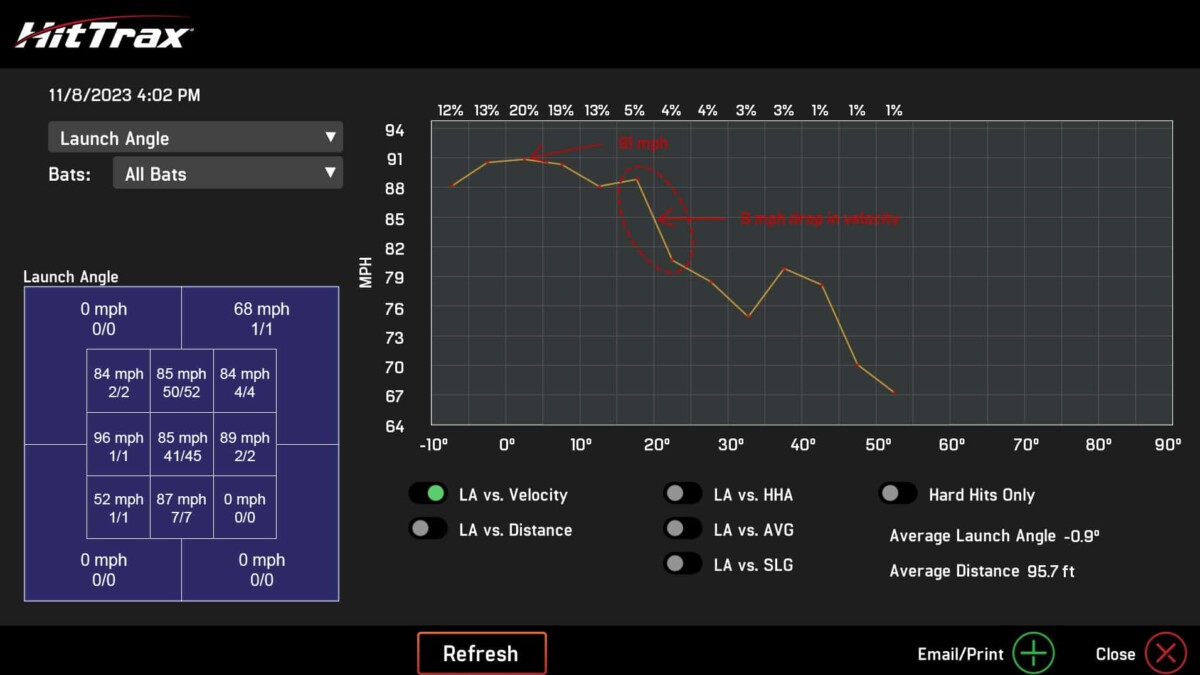Open the Launch Angle dropdown
1200x675 pixels.
pyautogui.click(x=196, y=138)
